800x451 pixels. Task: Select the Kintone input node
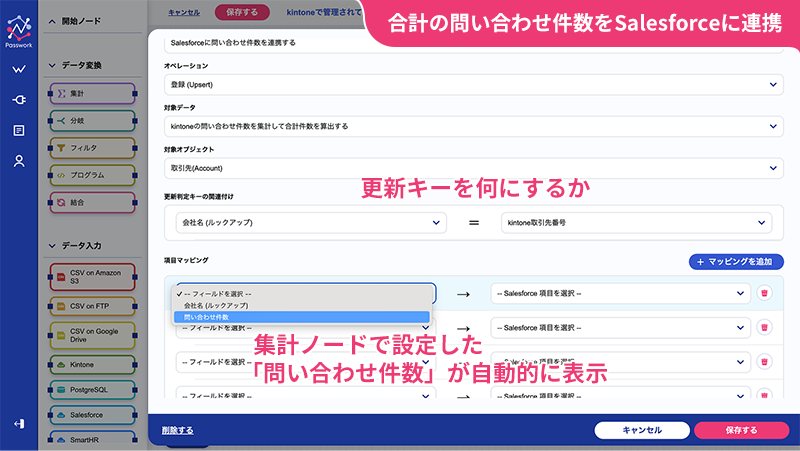click(92, 365)
